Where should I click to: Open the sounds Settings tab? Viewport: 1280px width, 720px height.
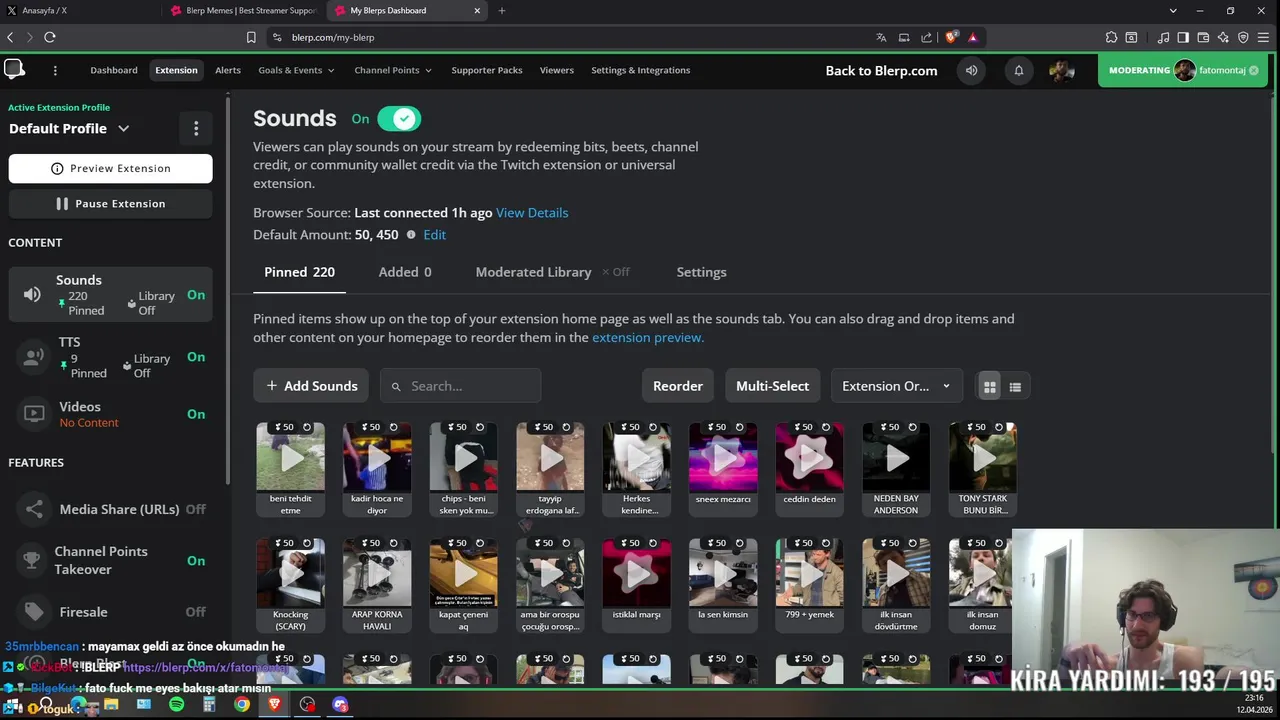point(702,272)
